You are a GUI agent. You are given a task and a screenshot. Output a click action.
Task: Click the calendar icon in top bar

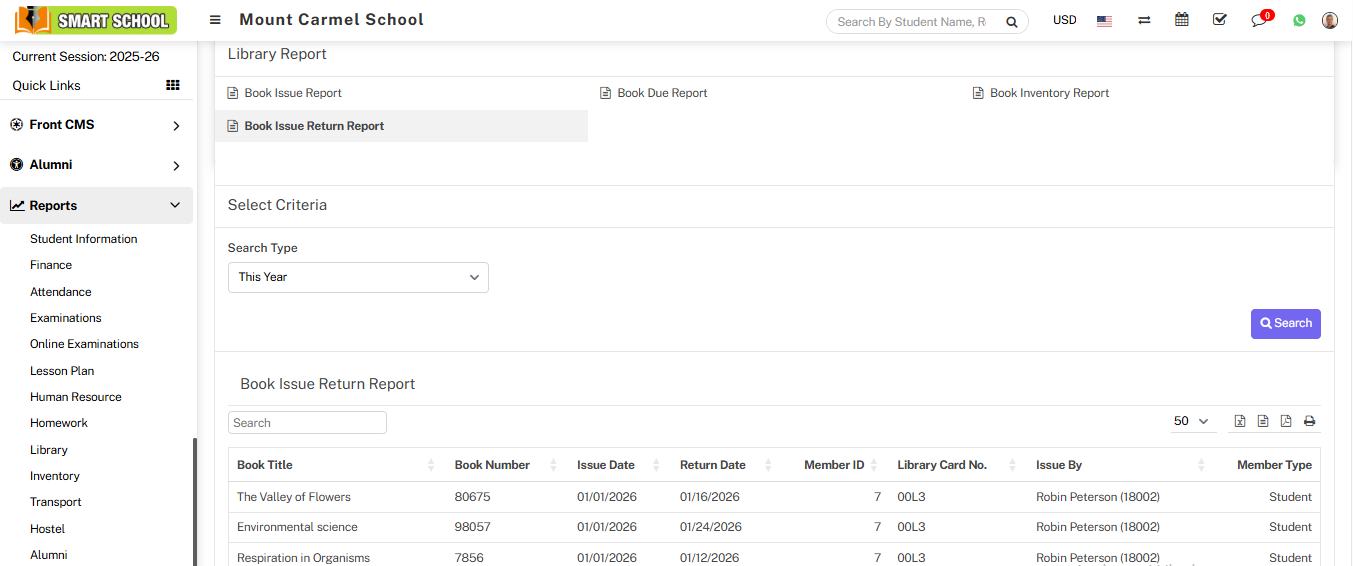point(1182,20)
